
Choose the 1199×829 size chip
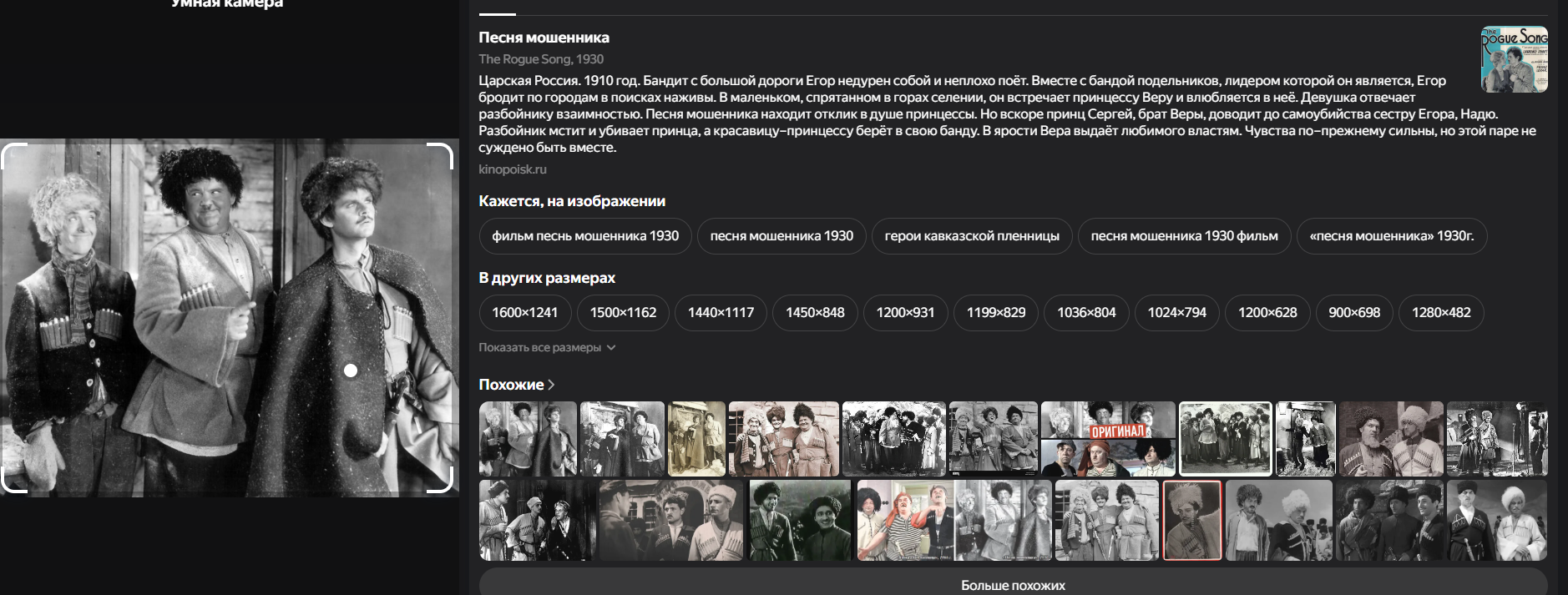(996, 313)
